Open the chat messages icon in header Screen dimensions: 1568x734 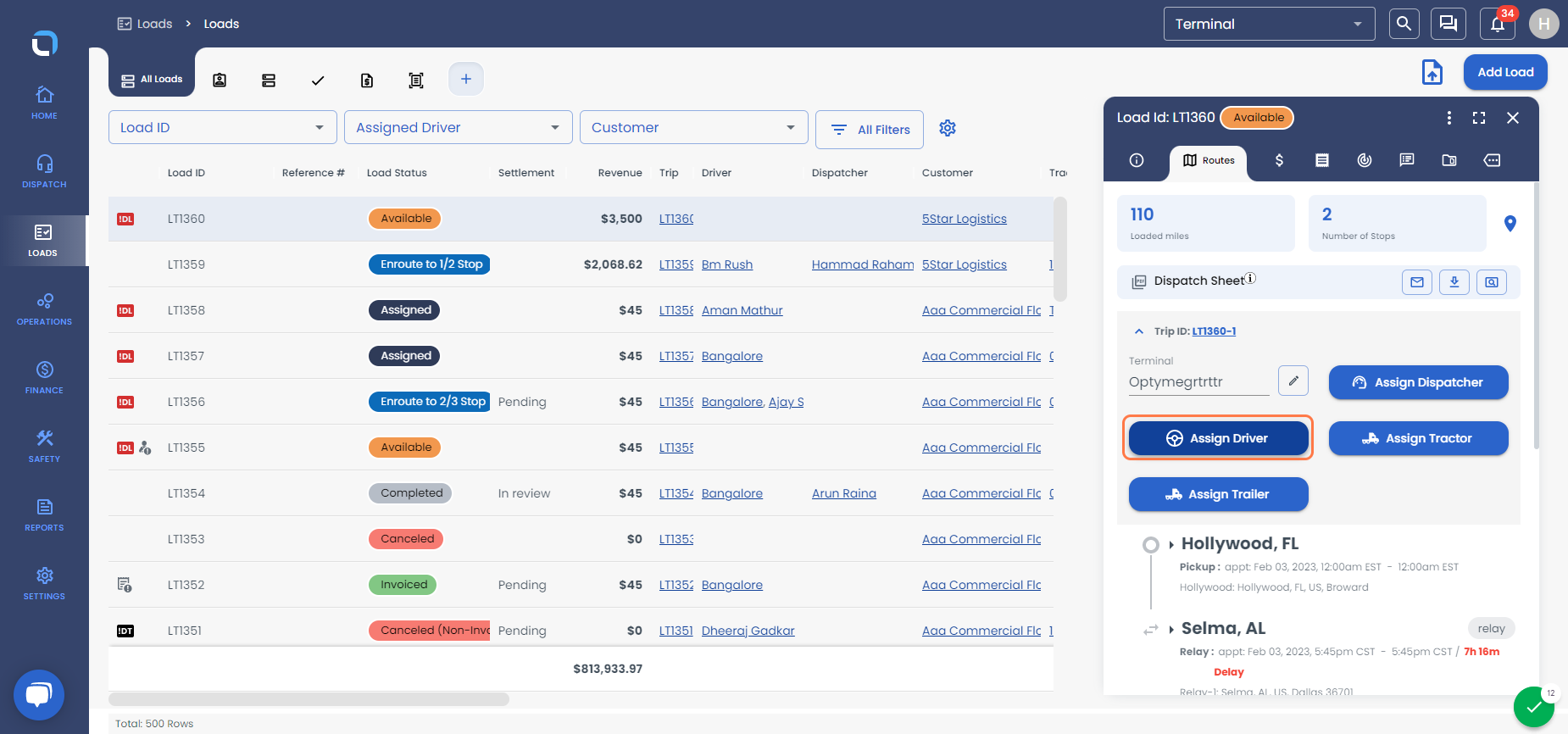coord(1448,24)
